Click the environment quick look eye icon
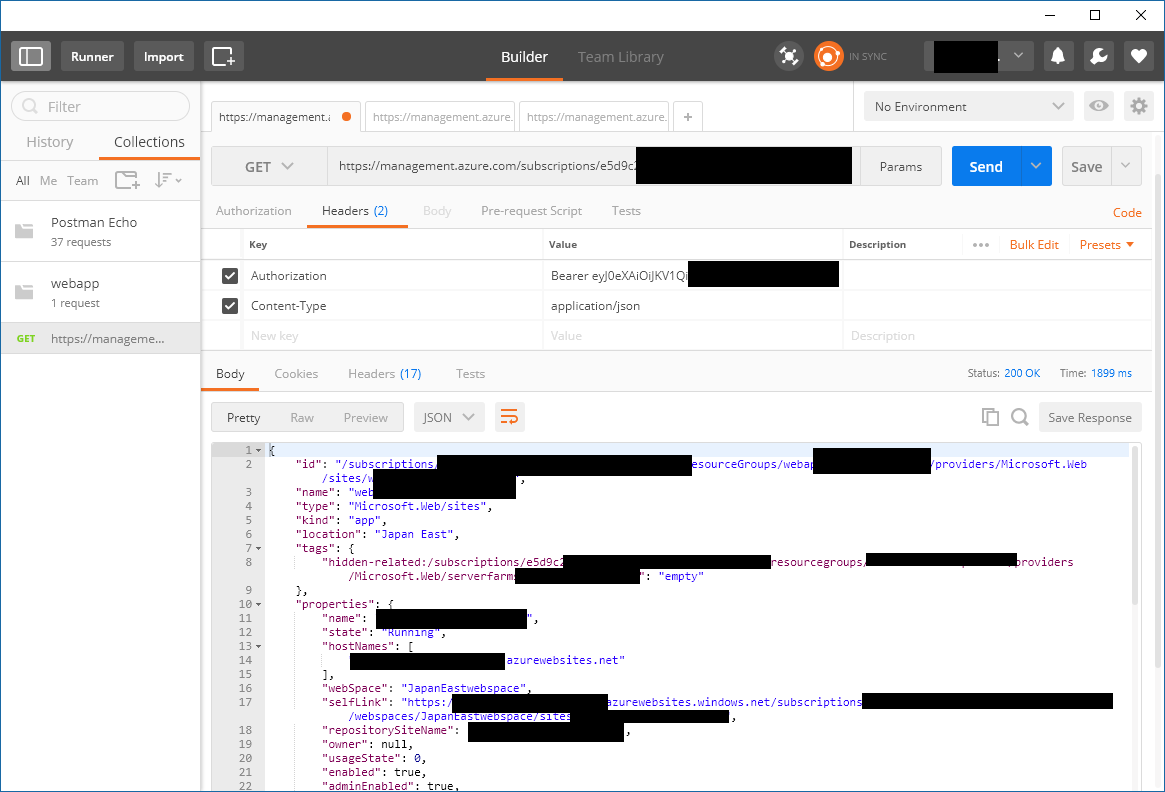The image size is (1165, 792). [1098, 105]
